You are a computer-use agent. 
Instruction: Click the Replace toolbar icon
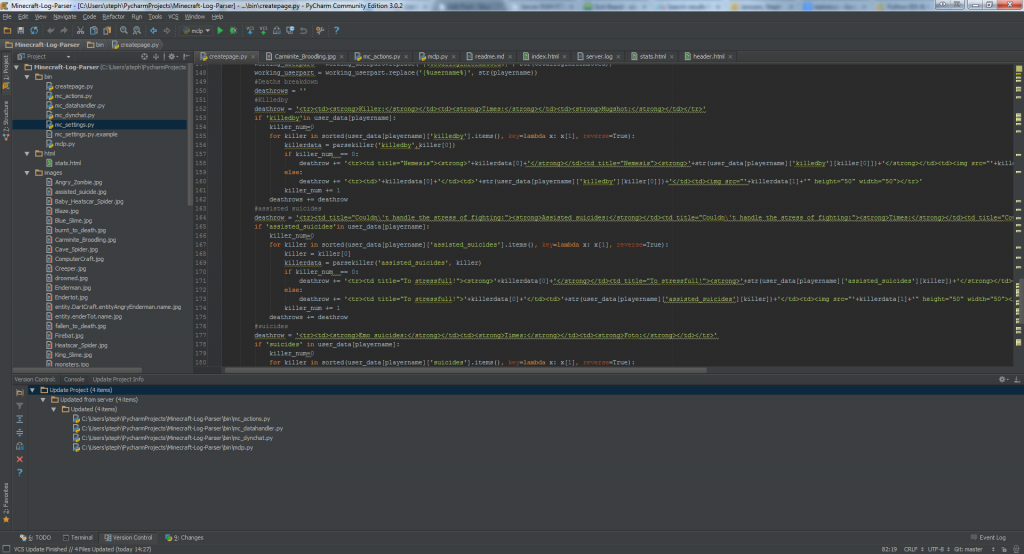coord(136,30)
